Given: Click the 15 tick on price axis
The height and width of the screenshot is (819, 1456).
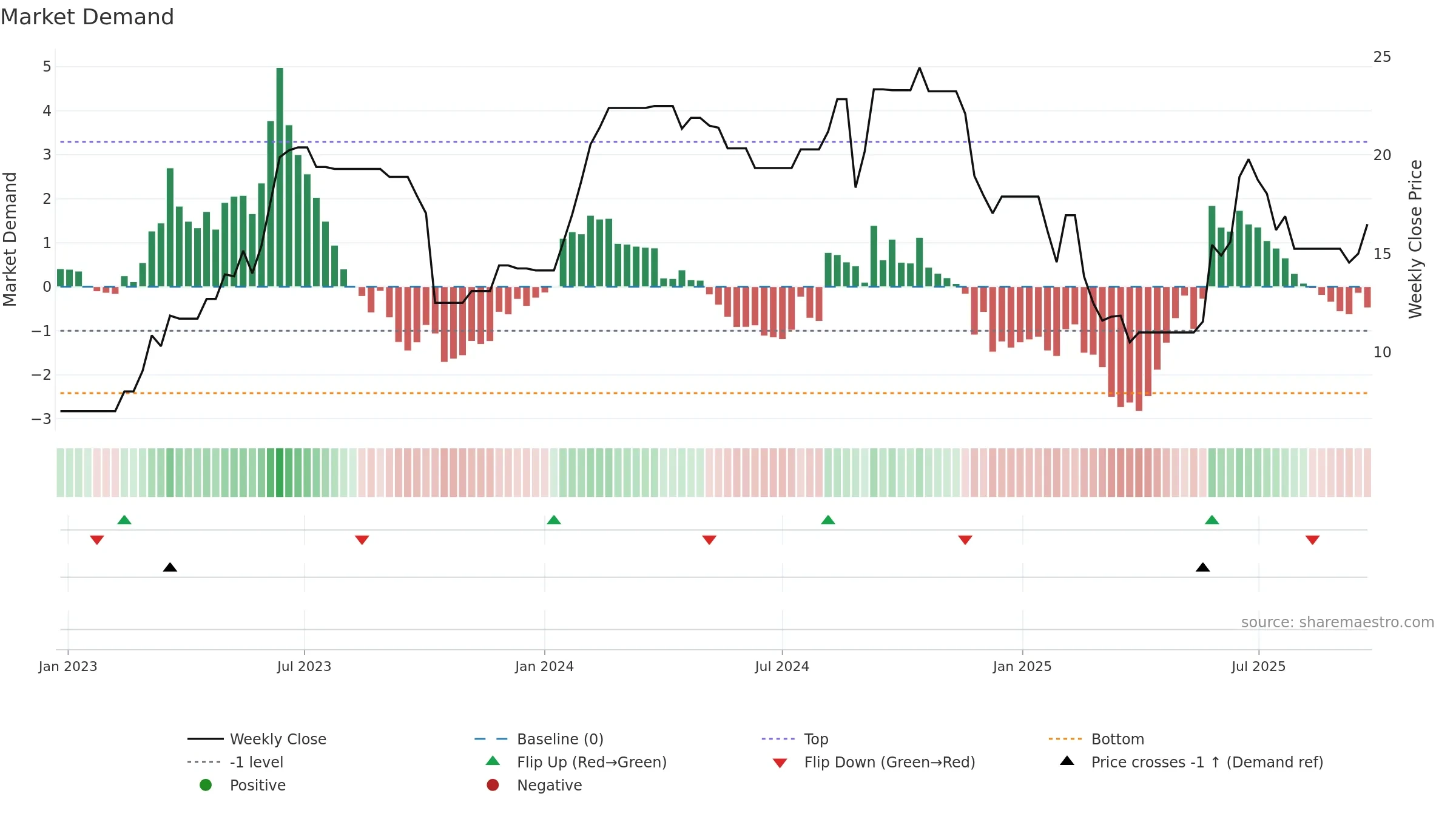Looking at the screenshot, I should coord(1383,254).
